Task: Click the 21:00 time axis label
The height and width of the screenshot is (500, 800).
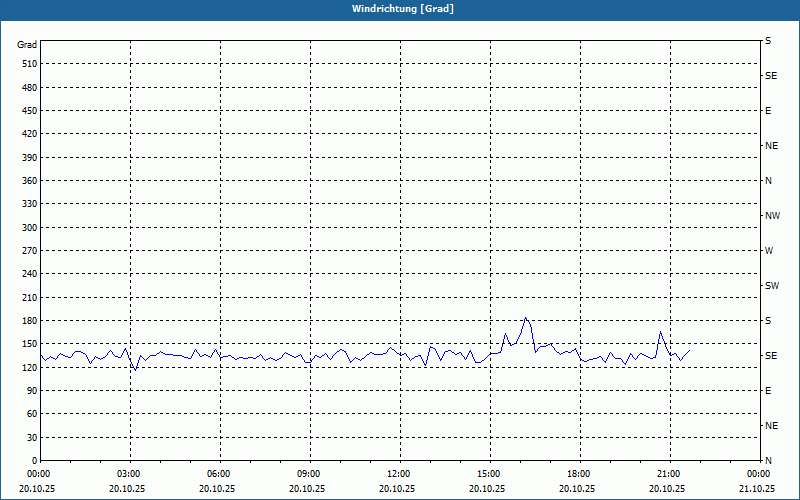Action: click(x=670, y=474)
